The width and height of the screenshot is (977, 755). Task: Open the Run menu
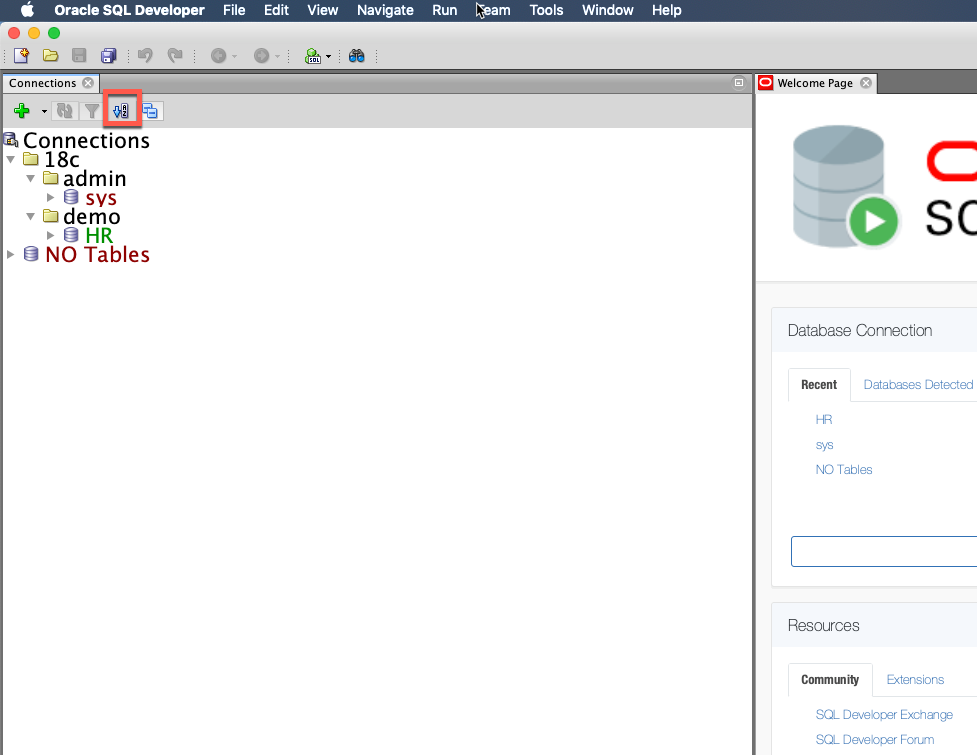445,10
